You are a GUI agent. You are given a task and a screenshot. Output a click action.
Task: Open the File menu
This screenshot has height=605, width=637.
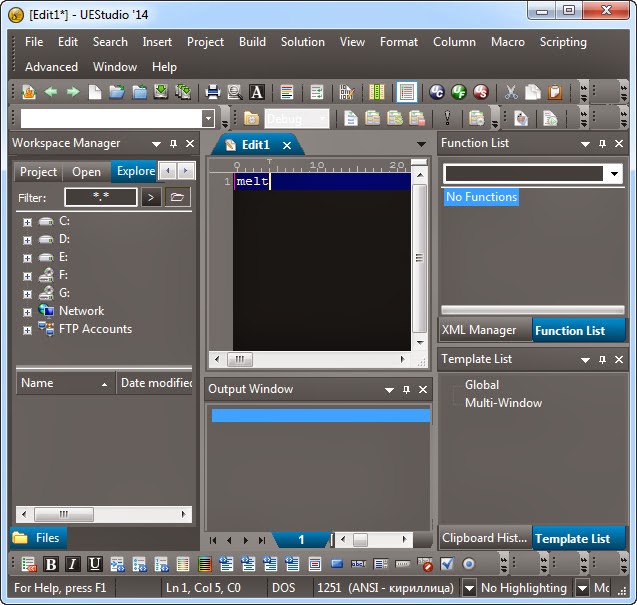click(x=34, y=42)
